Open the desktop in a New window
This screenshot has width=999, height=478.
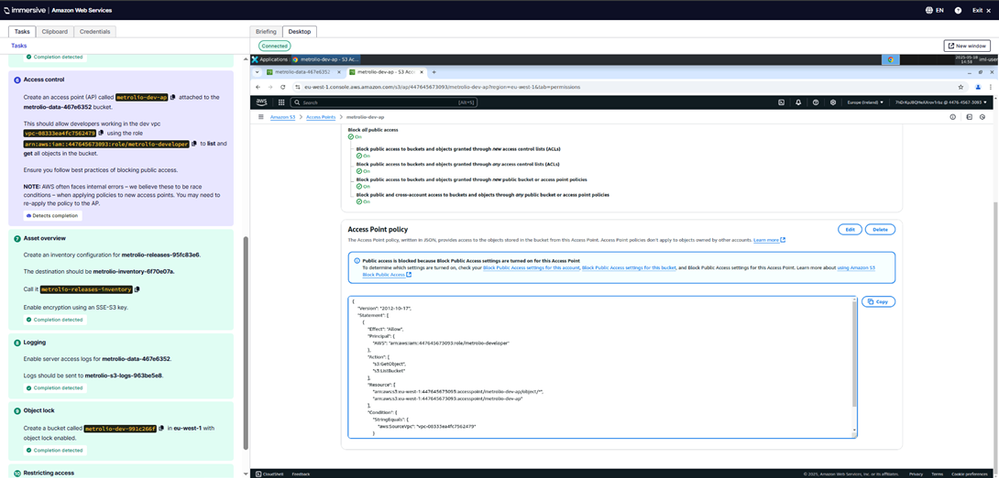967,46
